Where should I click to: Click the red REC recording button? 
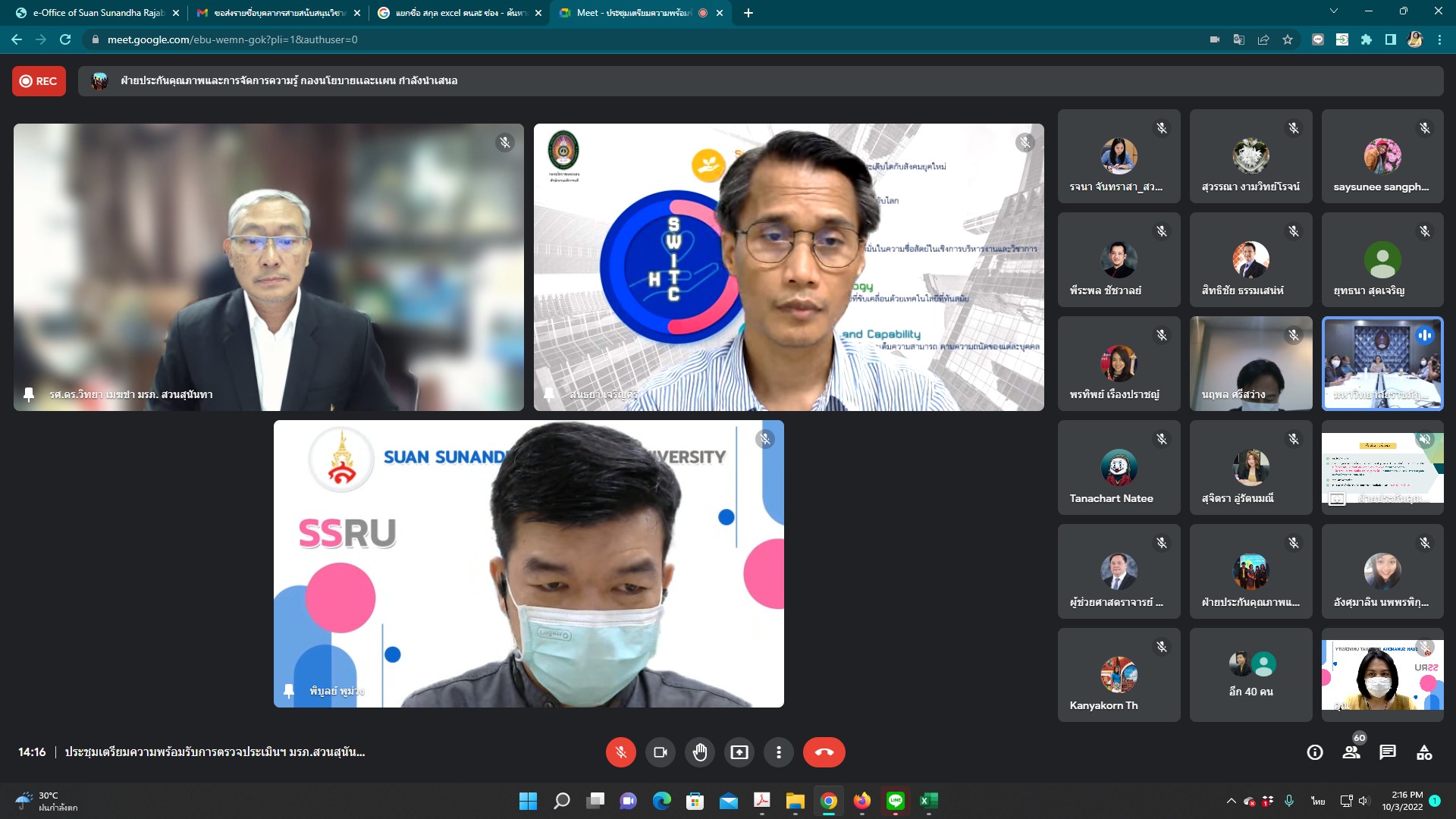39,81
